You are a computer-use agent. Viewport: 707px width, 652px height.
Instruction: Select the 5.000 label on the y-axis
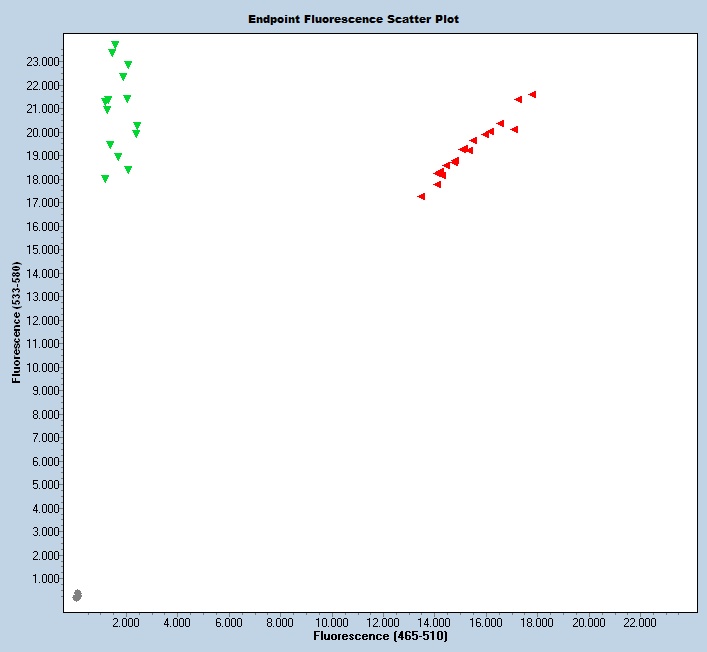point(46,485)
